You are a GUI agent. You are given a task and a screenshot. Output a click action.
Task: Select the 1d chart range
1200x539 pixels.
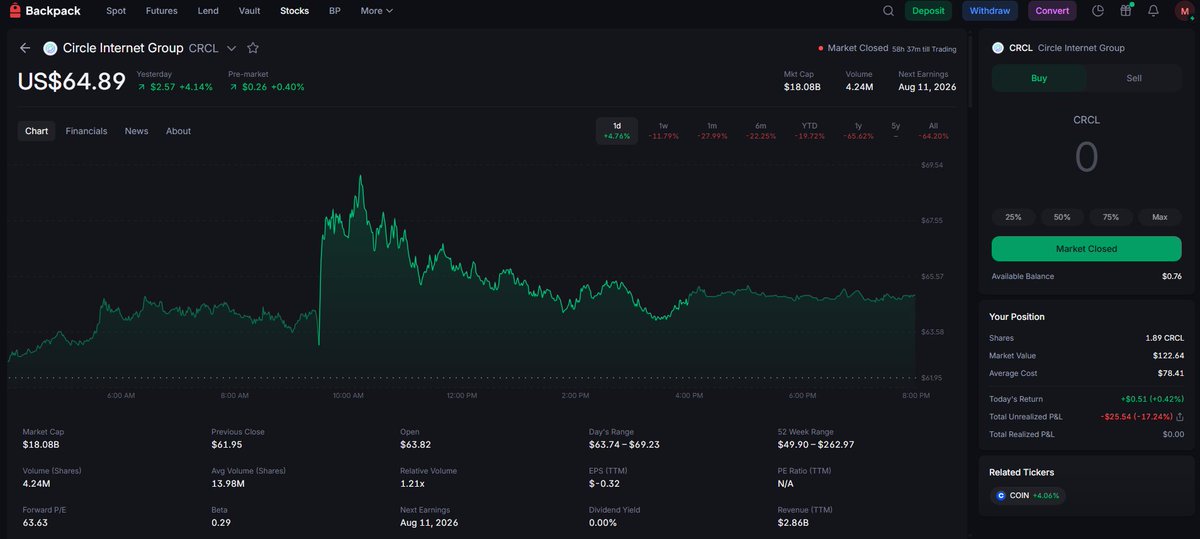tap(616, 131)
